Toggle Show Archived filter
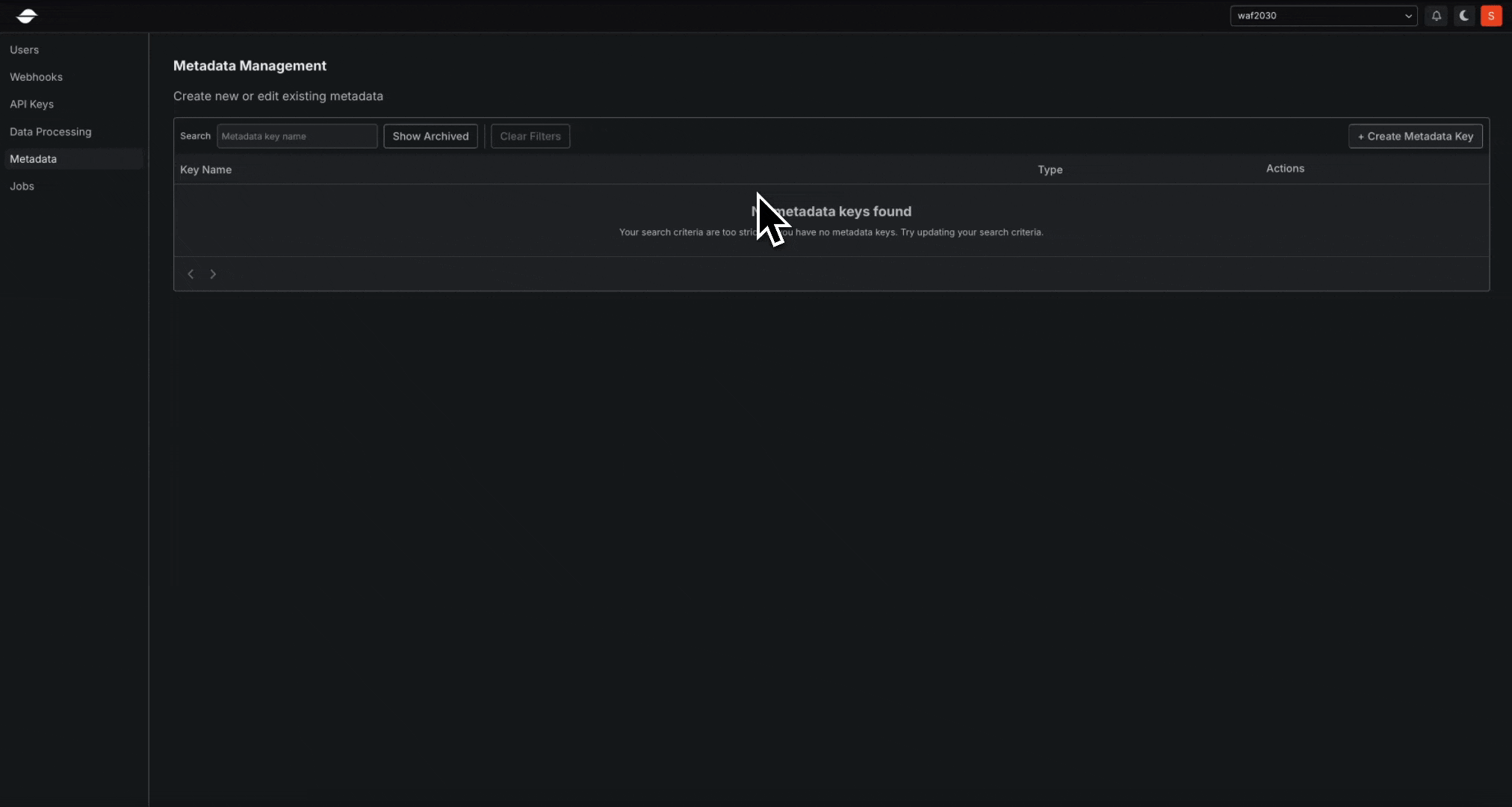Viewport: 1512px width, 807px height. (x=430, y=136)
